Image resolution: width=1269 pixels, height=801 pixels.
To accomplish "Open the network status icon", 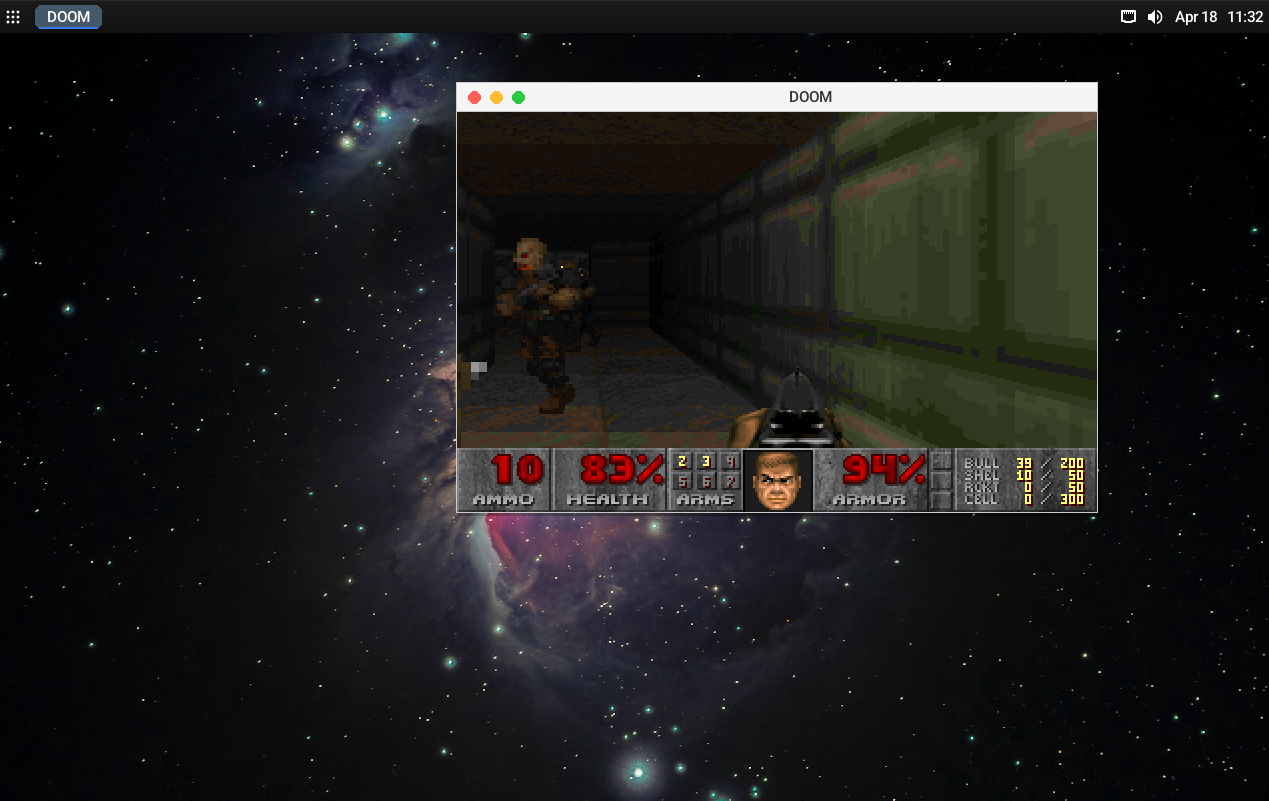I will tap(1128, 17).
